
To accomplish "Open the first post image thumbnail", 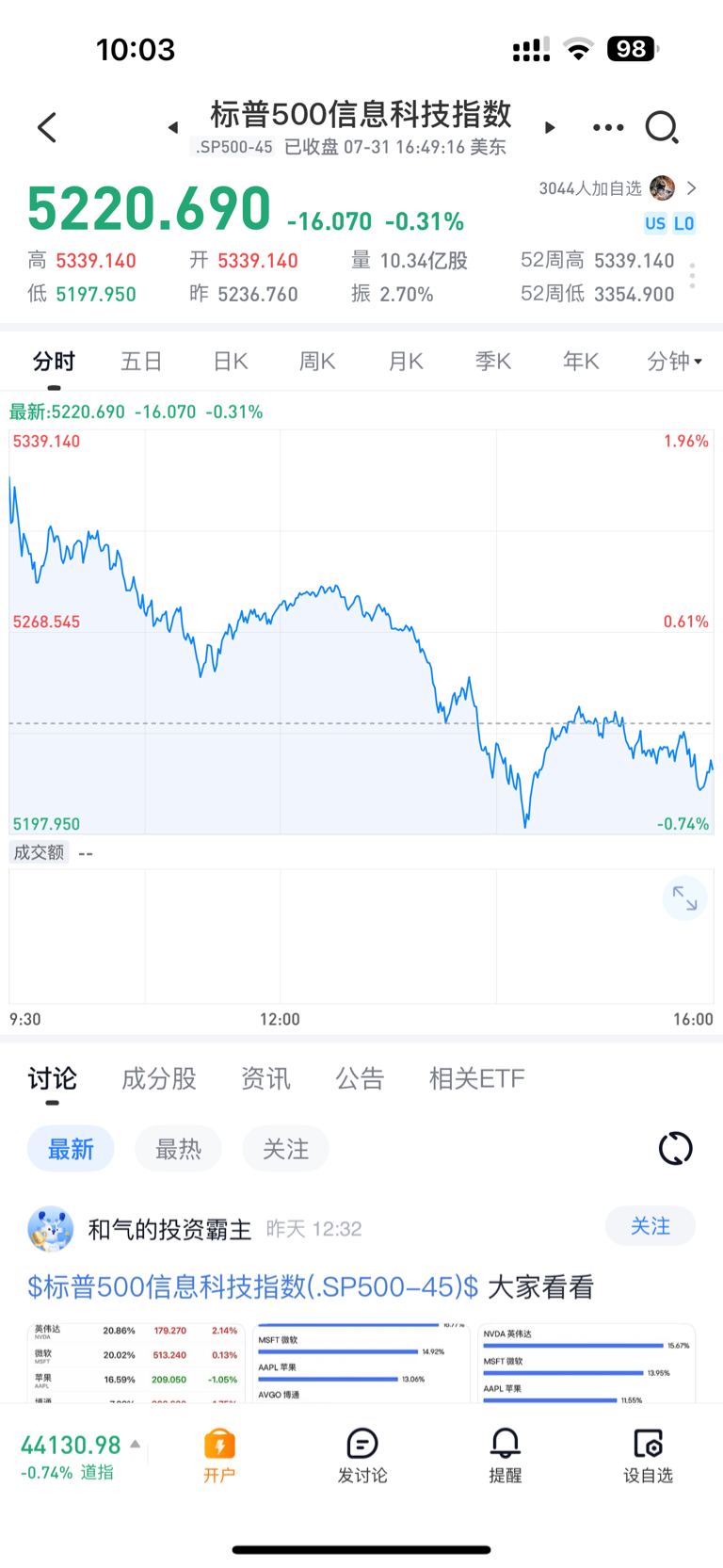I will tap(137, 1363).
